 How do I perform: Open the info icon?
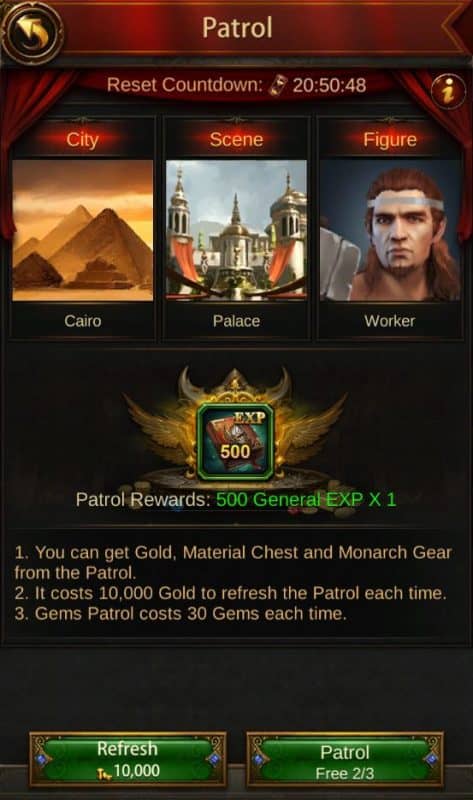(x=447, y=92)
